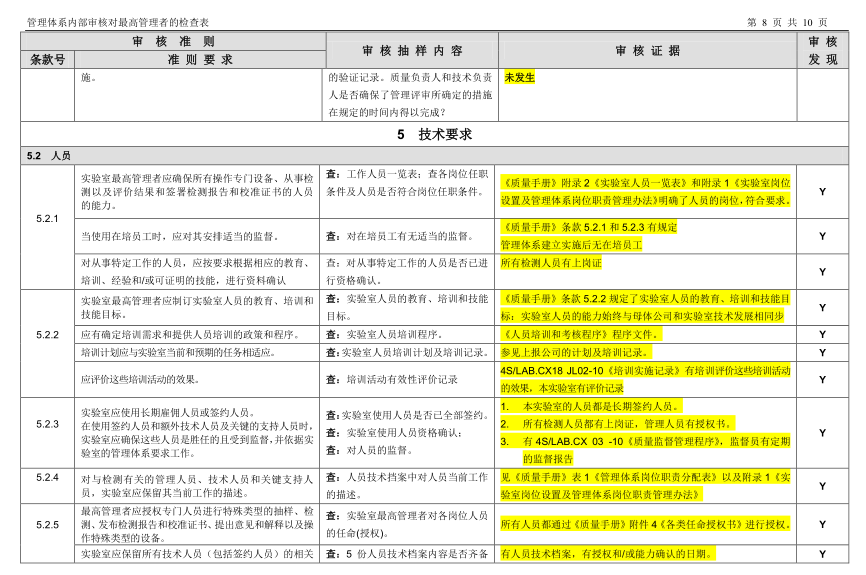Image resolution: width=866 pixels, height=575 pixels.
Task: Click the 准则要求 column header
Action: (x=200, y=60)
